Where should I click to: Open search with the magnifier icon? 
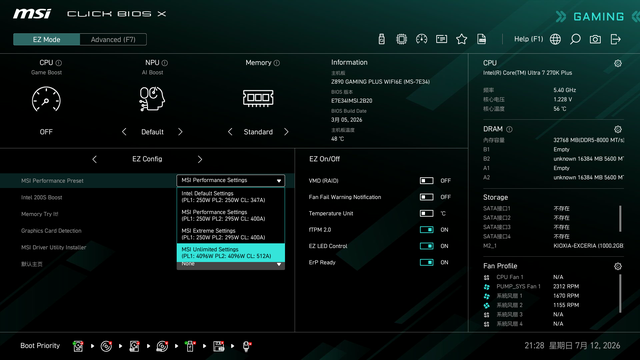575,39
